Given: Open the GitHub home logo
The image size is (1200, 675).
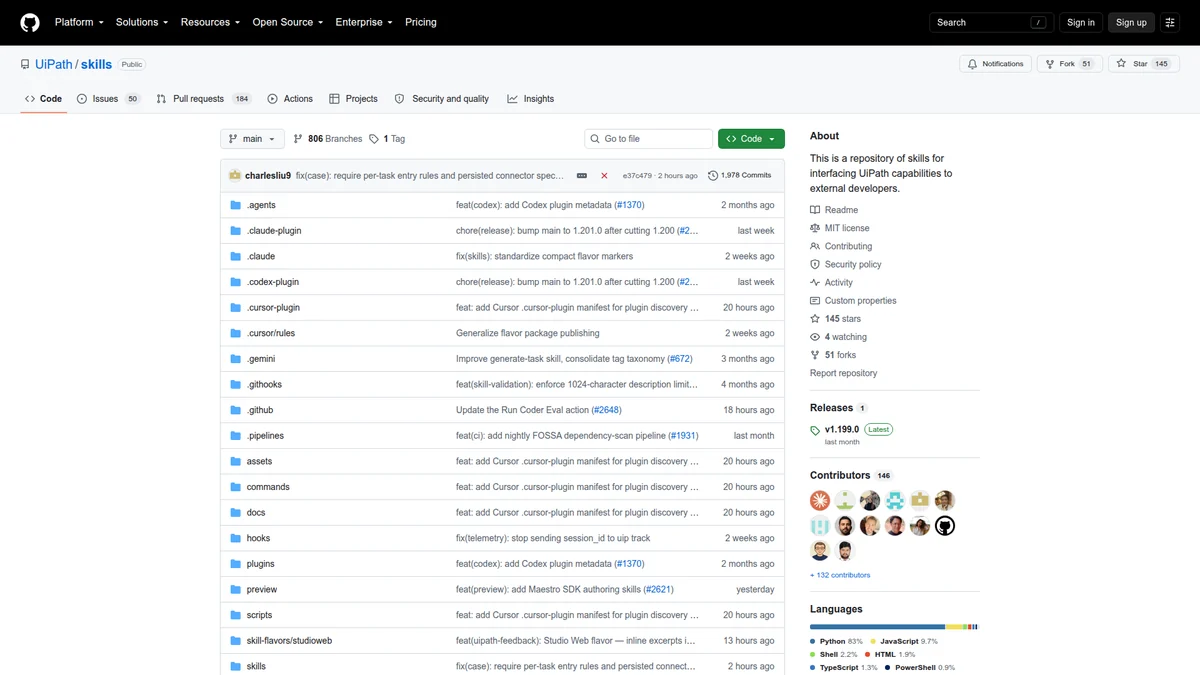Looking at the screenshot, I should coord(30,22).
